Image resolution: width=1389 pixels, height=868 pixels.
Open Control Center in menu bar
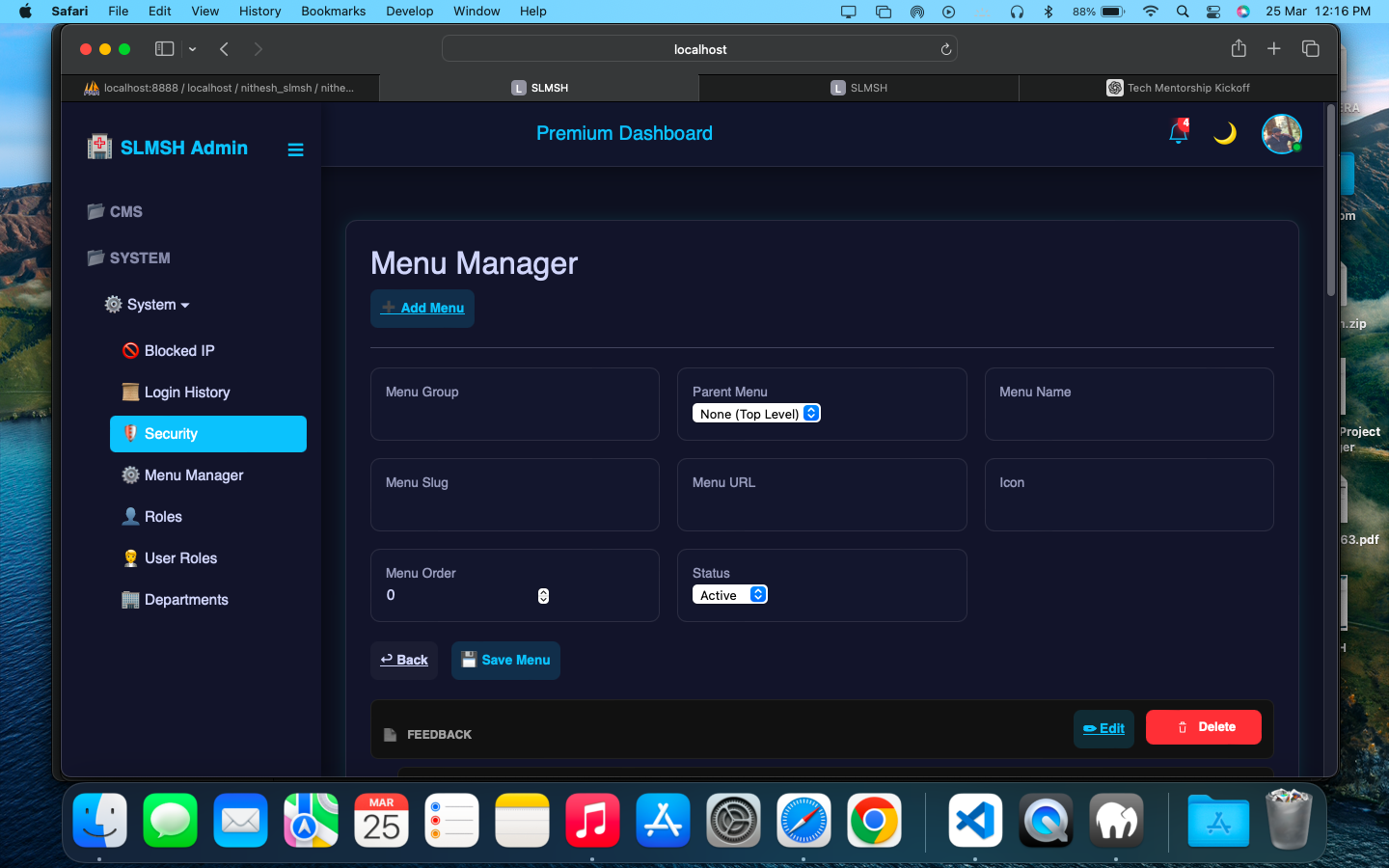pos(1213,12)
